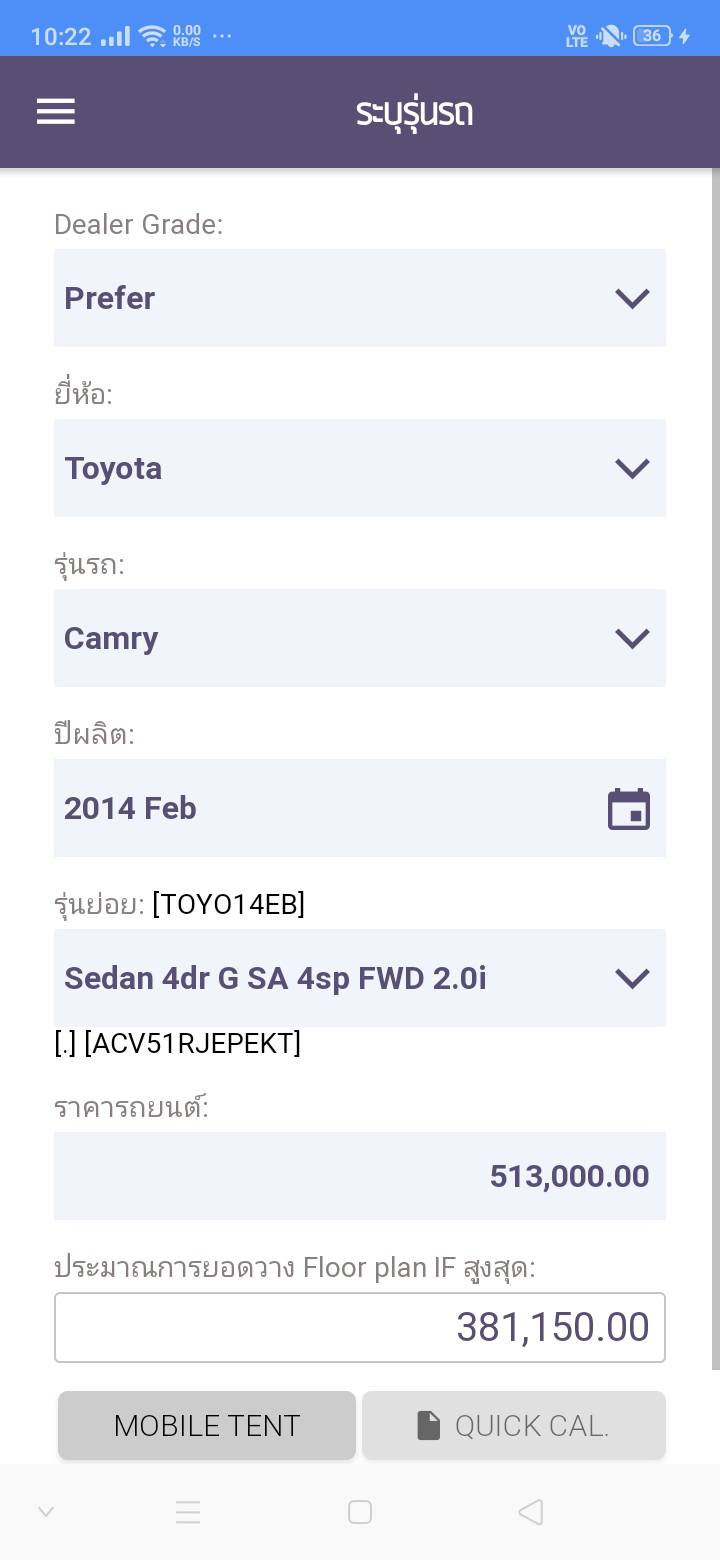The width and height of the screenshot is (720, 1560).
Task: Tap the keyboard hide down arrow
Action: pos(46,1512)
